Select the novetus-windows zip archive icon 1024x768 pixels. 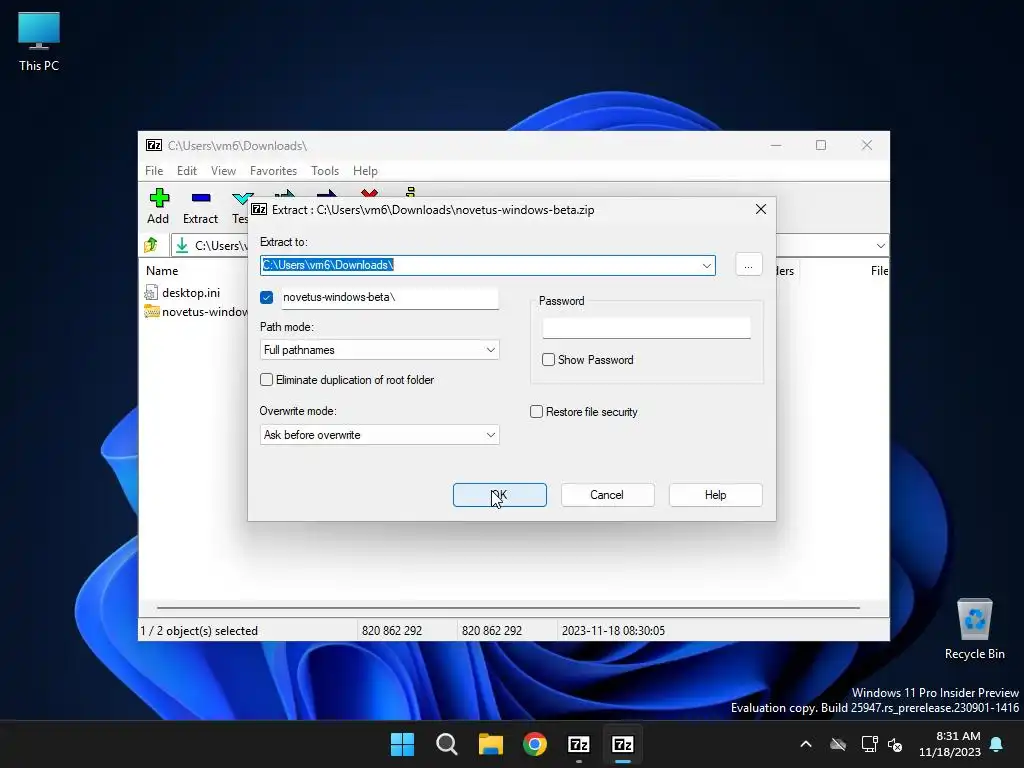click(152, 312)
